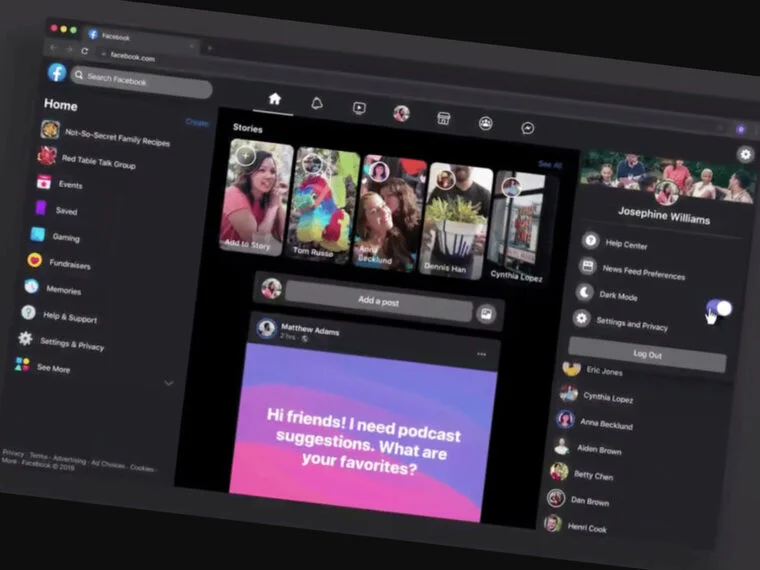The width and height of the screenshot is (760, 570).
Task: Click the browser reload button
Action: click(x=85, y=51)
